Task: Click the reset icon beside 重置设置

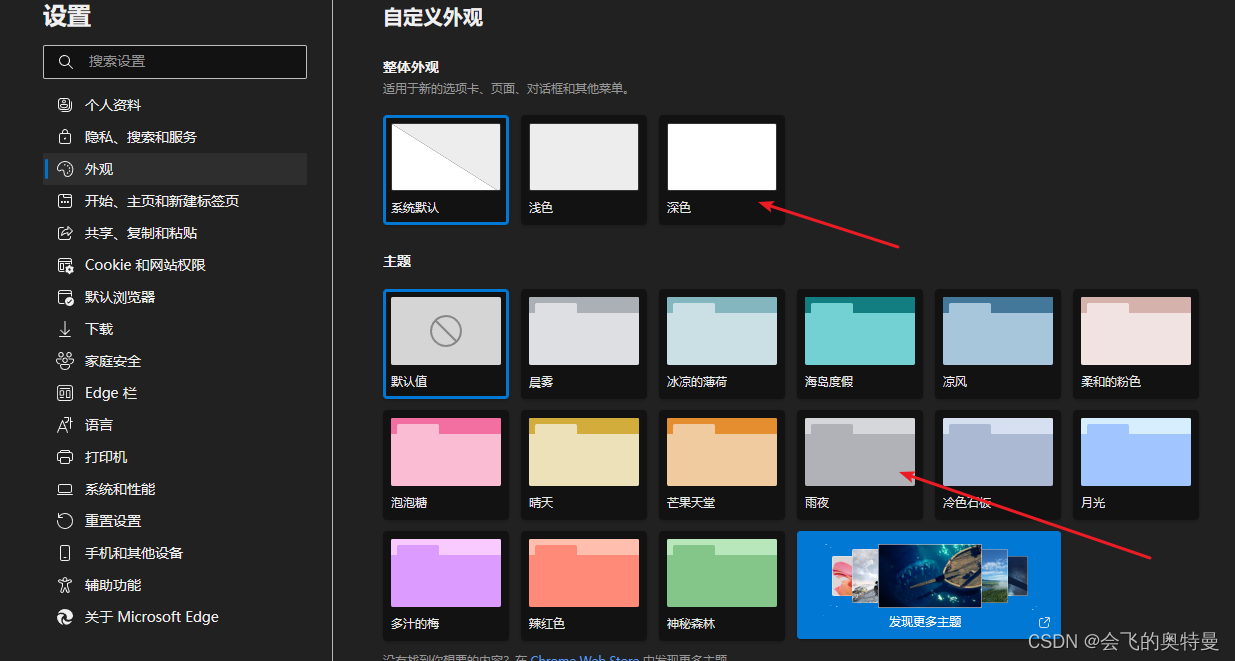Action: point(65,521)
